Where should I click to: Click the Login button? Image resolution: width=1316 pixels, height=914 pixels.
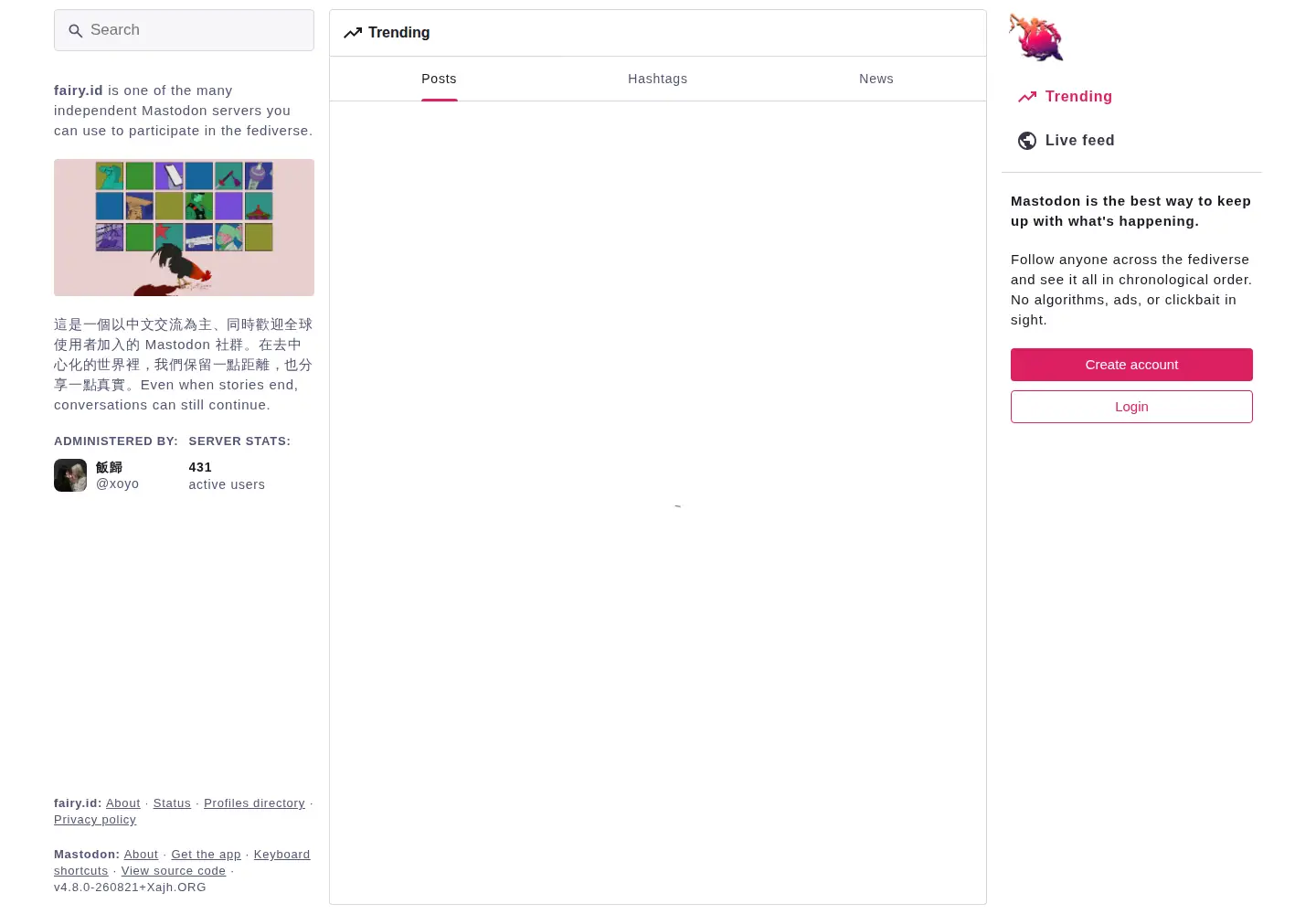pyautogui.click(x=1131, y=407)
